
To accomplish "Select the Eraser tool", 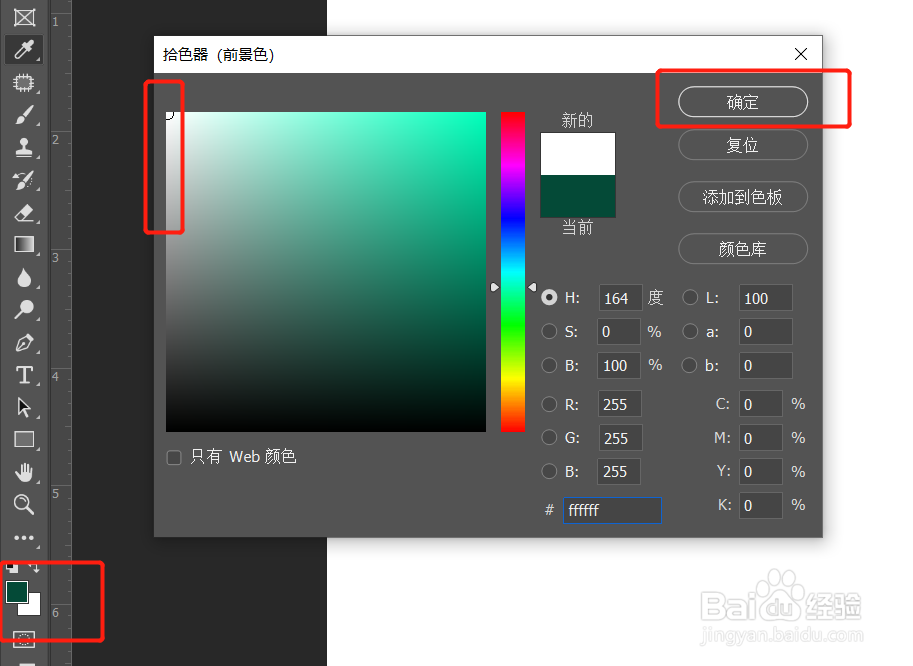I will [22, 212].
